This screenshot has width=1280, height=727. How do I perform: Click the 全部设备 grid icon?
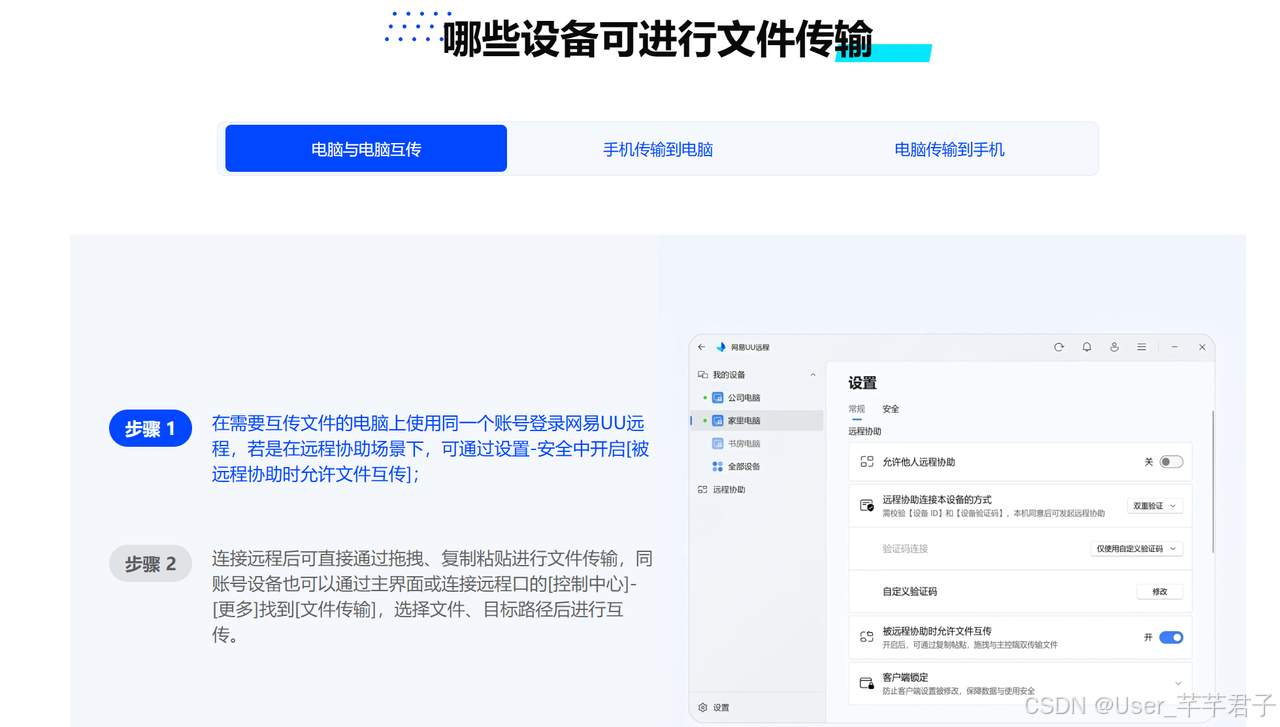pos(718,467)
